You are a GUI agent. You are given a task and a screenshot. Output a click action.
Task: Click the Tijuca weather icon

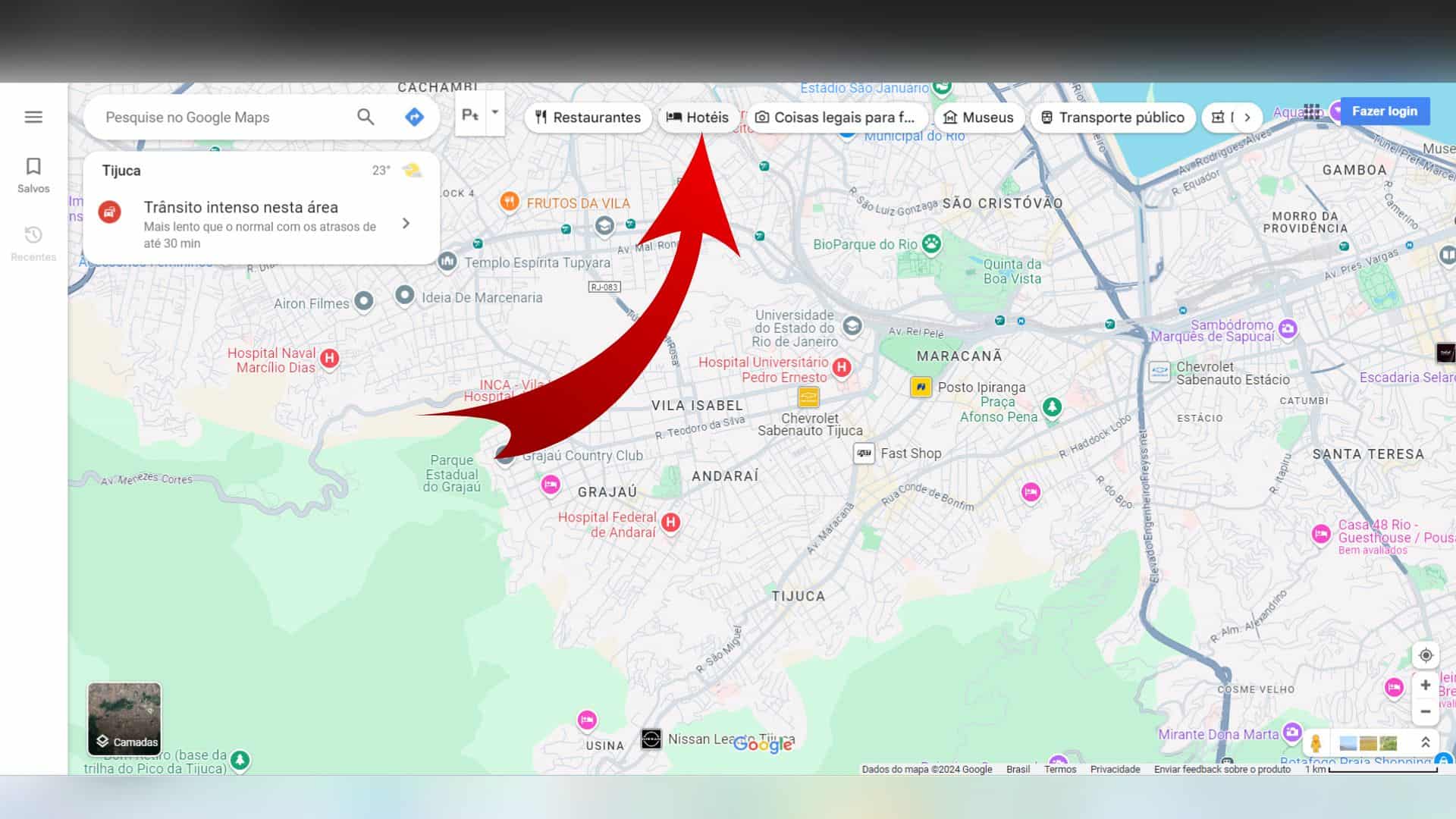point(412,171)
